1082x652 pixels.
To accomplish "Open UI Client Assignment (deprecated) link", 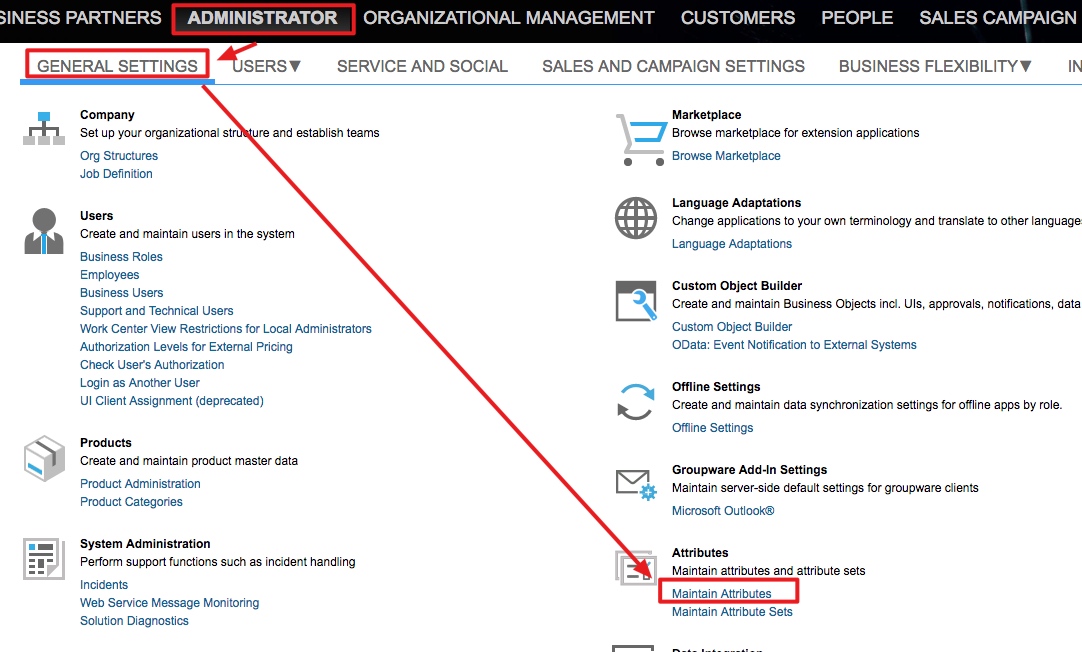I will tap(172, 400).
